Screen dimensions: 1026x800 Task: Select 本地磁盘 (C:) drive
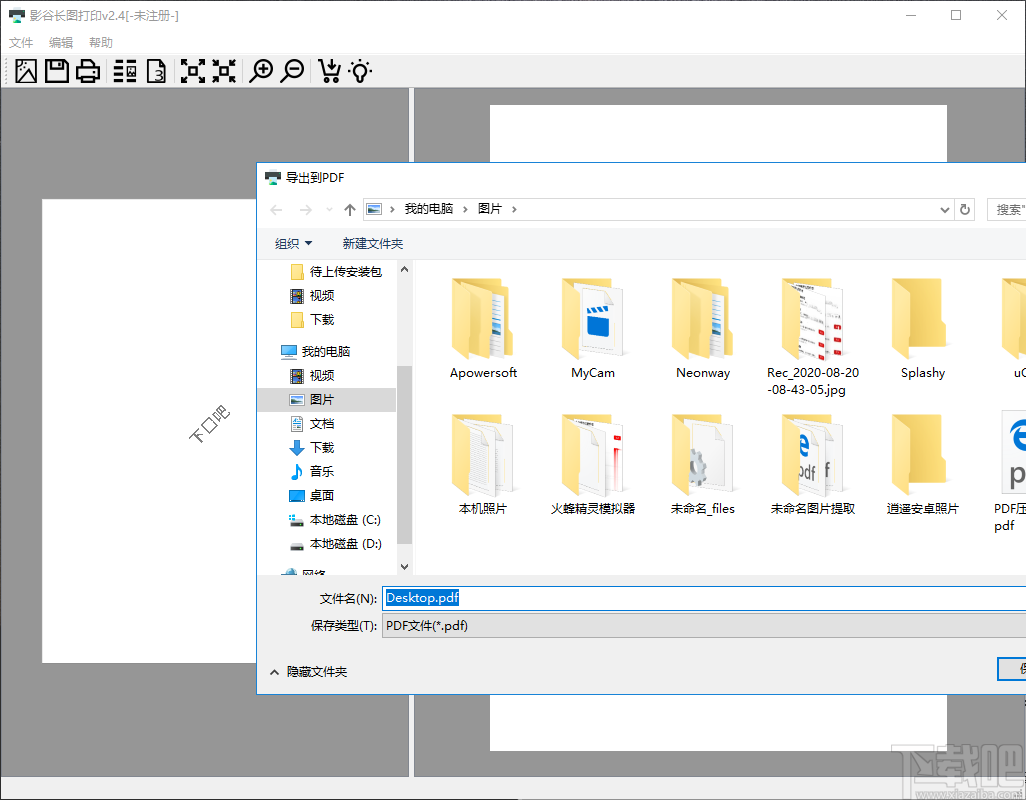click(336, 519)
